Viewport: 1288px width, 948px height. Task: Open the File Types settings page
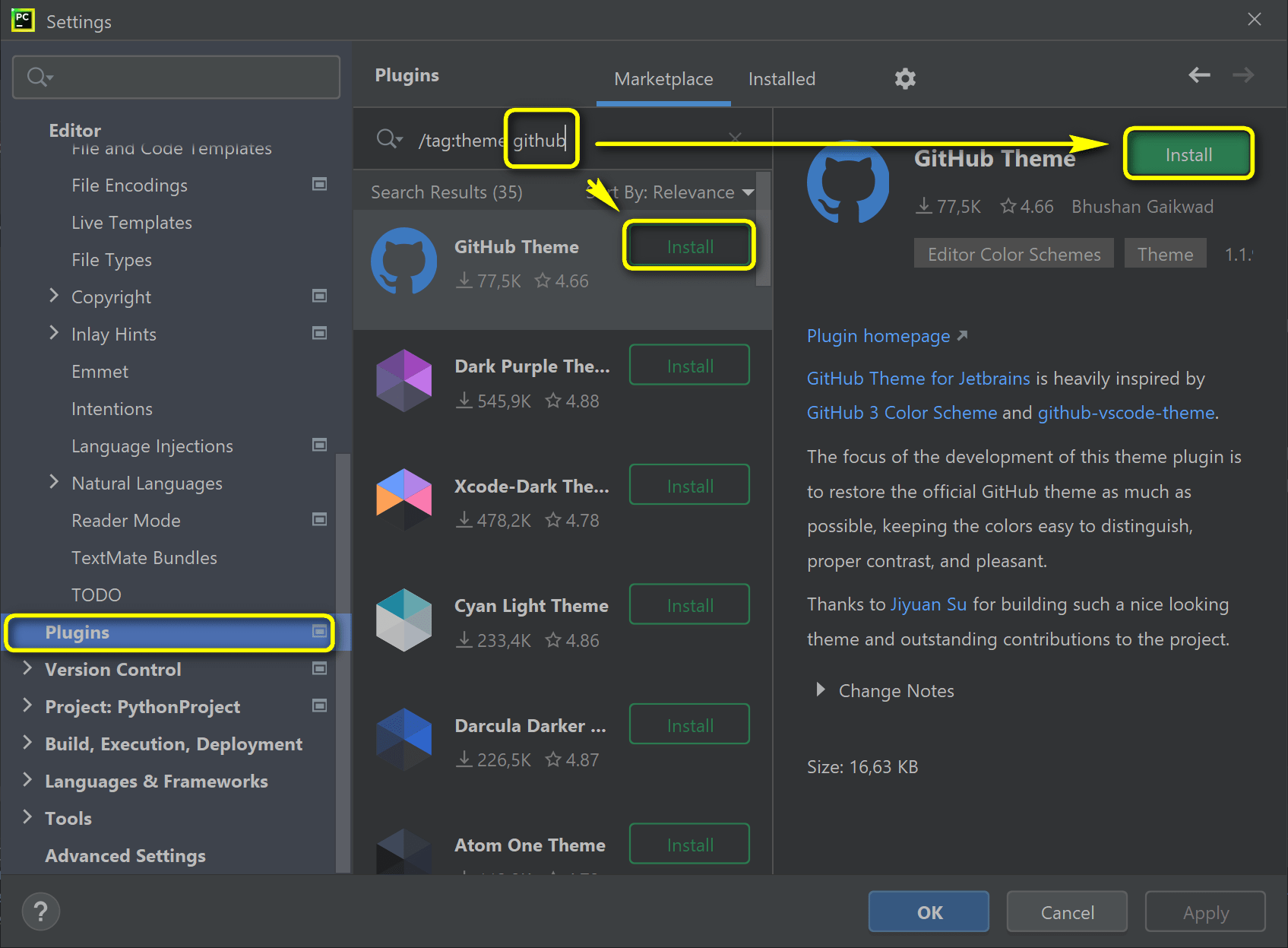click(x=112, y=260)
